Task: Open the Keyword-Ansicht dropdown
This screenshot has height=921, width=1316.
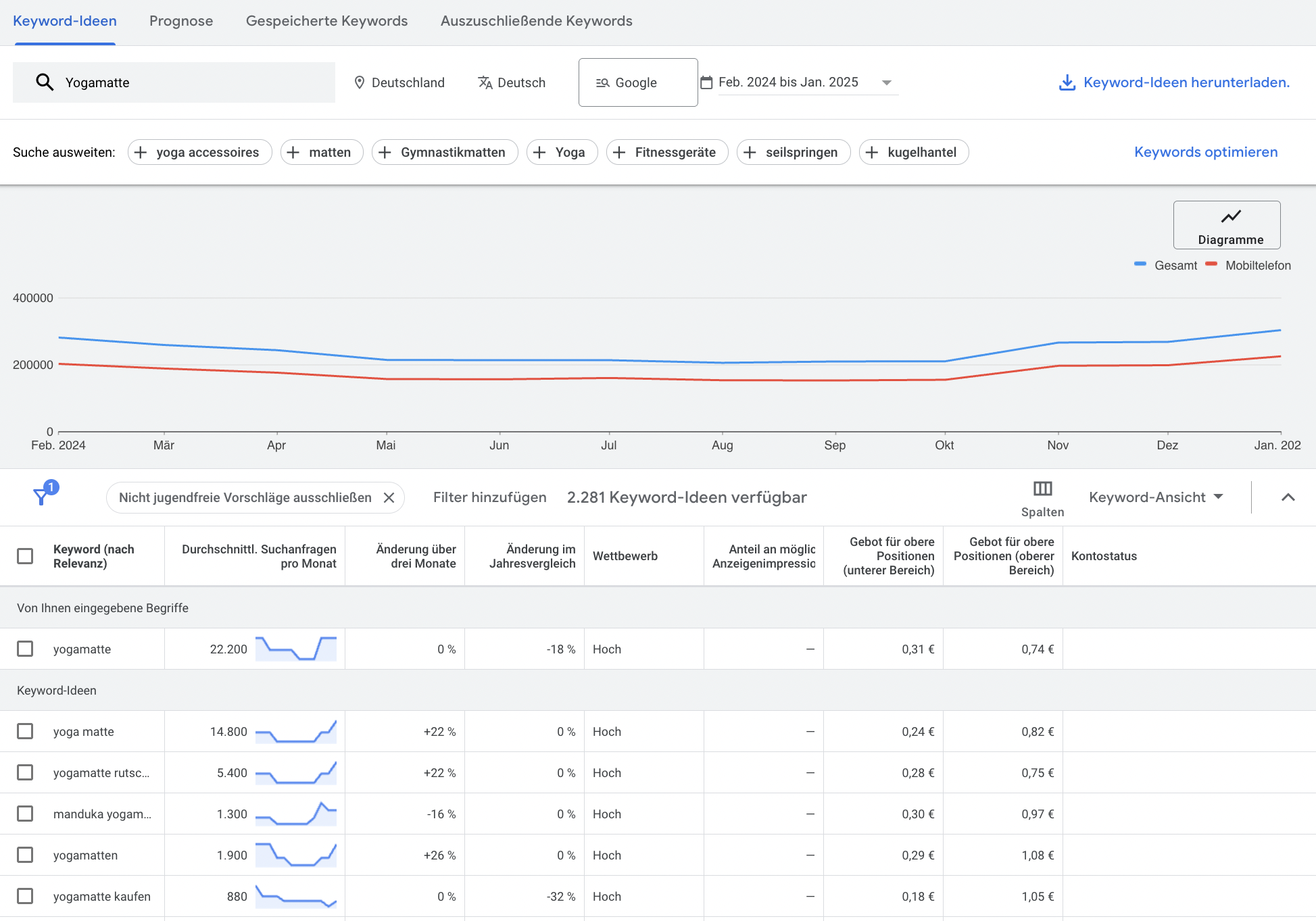Action: click(1156, 497)
